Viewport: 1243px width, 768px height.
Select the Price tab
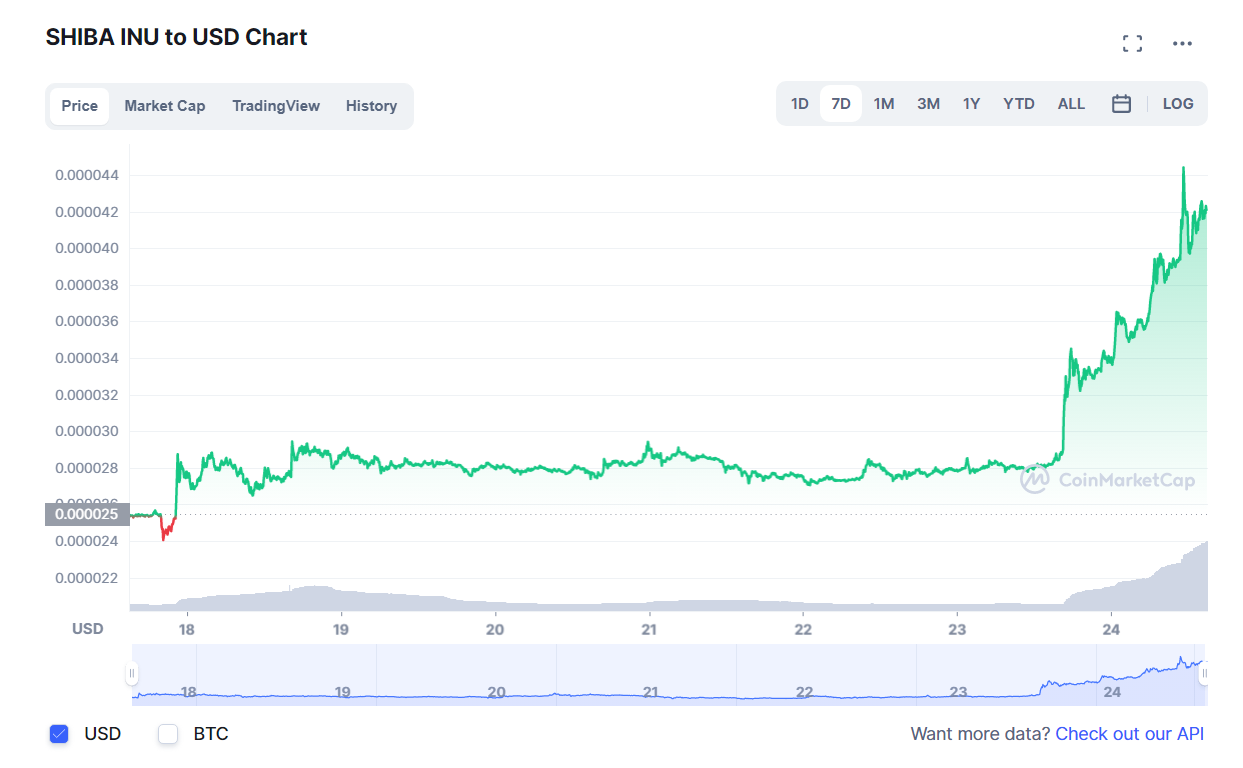tap(80, 106)
